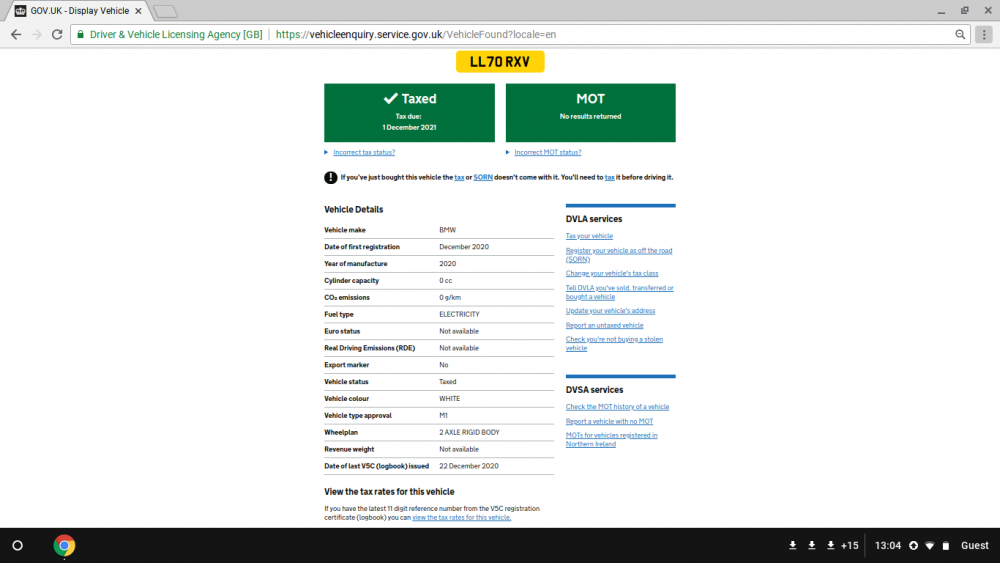This screenshot has height=563, width=1000.
Task: Select the ELECTRICITY fuel type value
Action: coord(459,314)
